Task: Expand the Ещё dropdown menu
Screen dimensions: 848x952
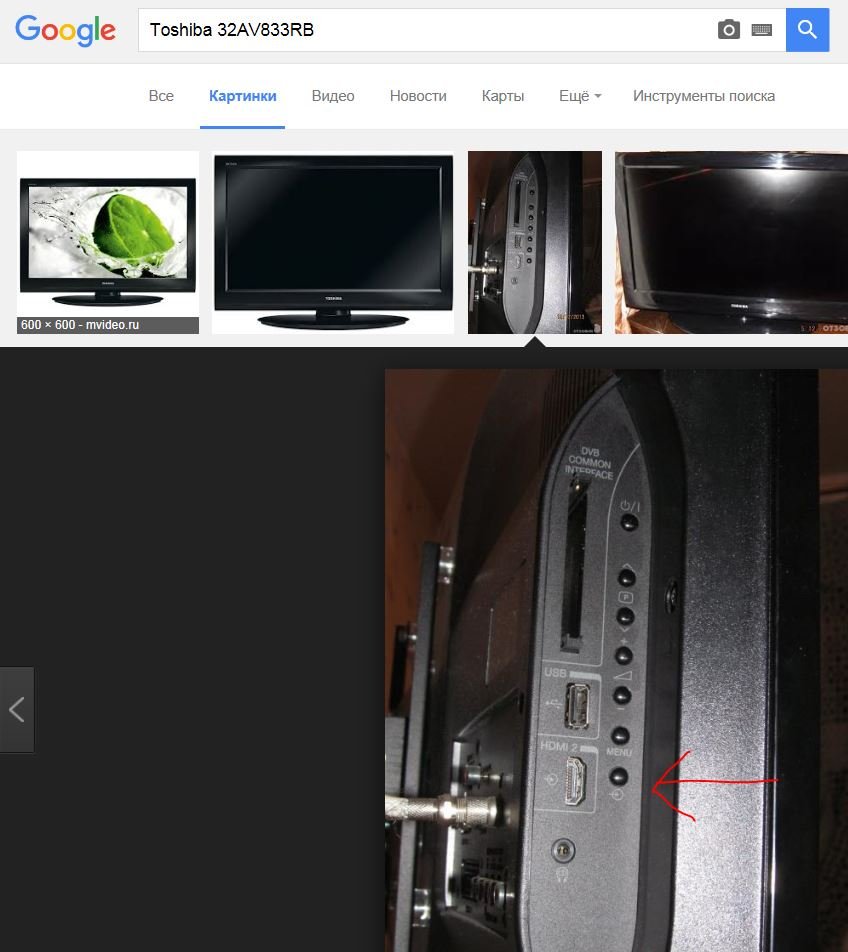Action: 580,96
